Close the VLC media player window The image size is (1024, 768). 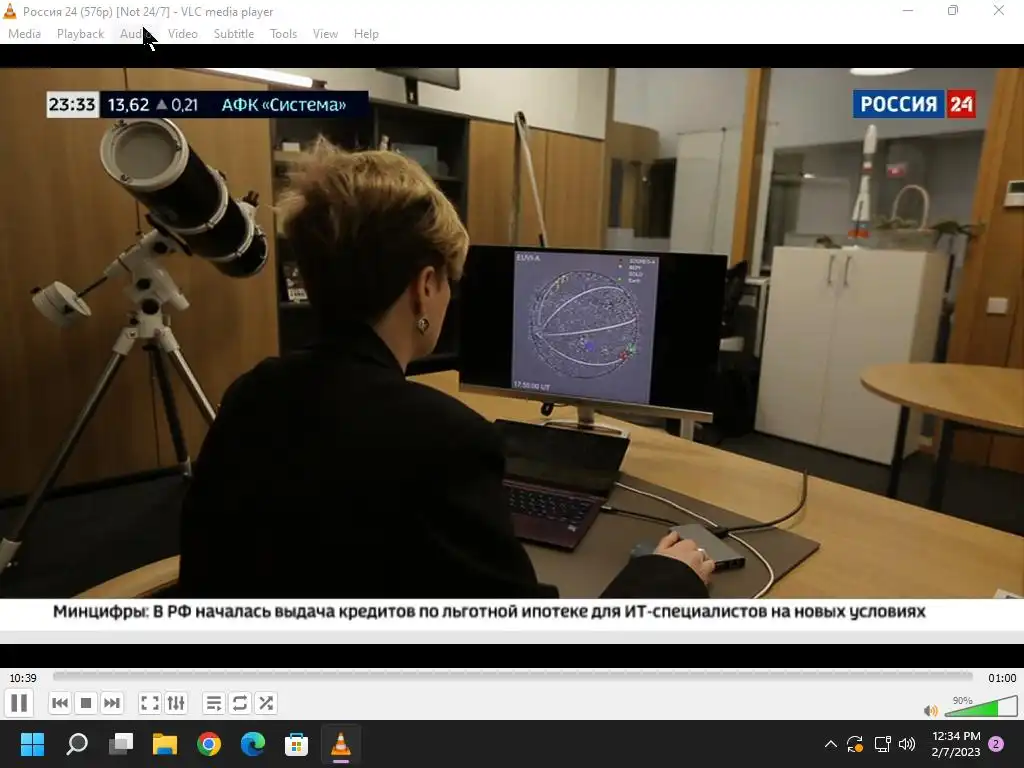click(999, 10)
